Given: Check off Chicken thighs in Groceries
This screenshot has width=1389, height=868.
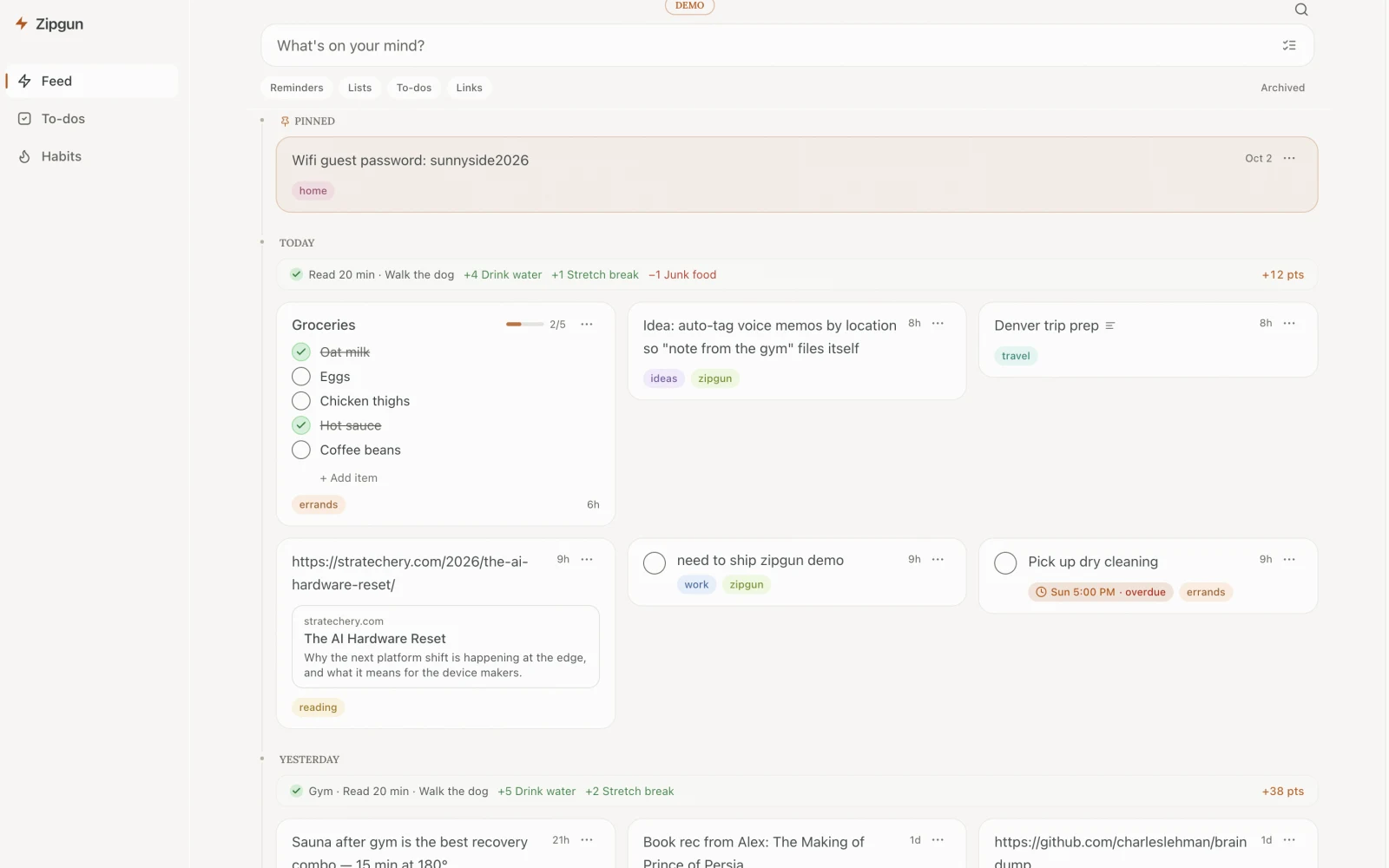Looking at the screenshot, I should [x=301, y=400].
